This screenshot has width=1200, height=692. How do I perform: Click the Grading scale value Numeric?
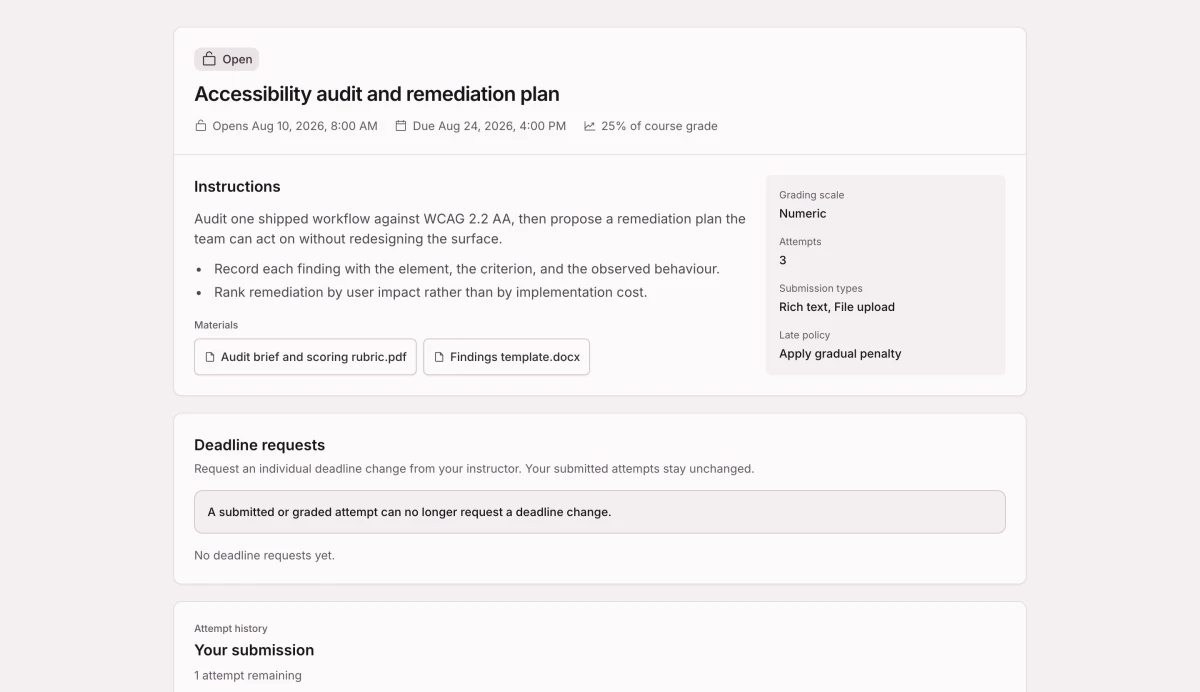tap(803, 213)
